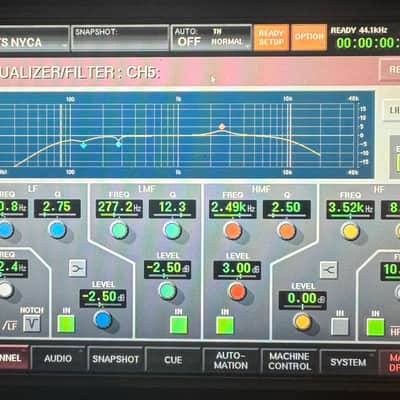Select the cyan LF handle on the EQ graph
The height and width of the screenshot is (400, 400).
pyautogui.click(x=83, y=145)
